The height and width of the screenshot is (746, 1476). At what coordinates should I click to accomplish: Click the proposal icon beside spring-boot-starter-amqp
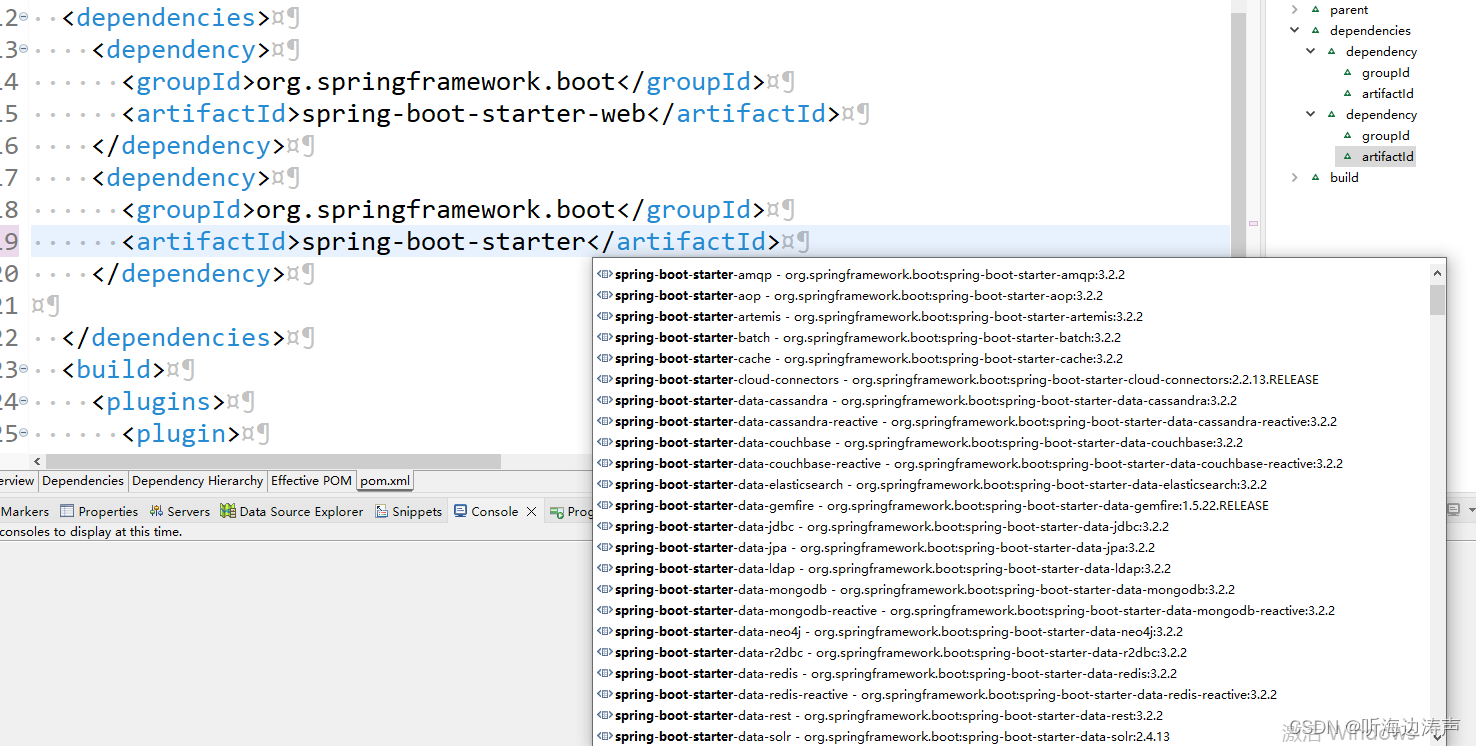point(606,274)
